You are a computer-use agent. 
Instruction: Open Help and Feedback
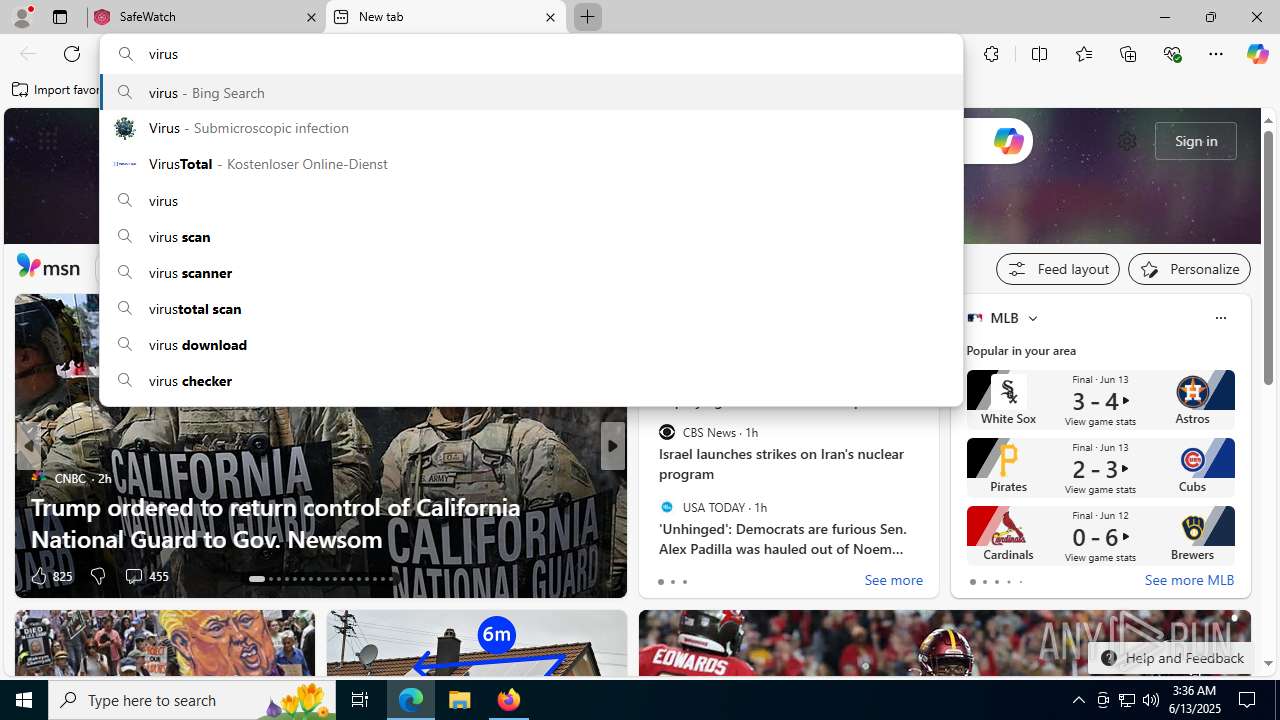pyautogui.click(x=1171, y=658)
